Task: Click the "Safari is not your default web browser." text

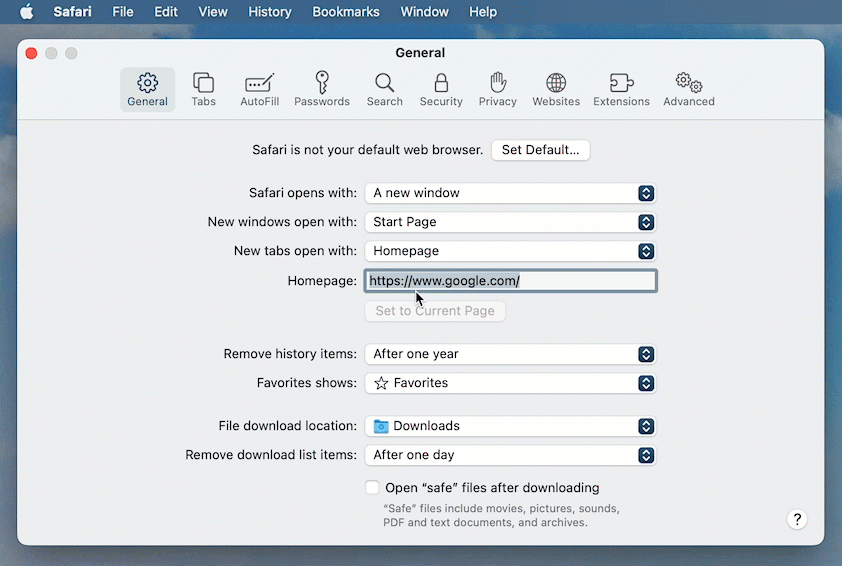Action: (368, 150)
